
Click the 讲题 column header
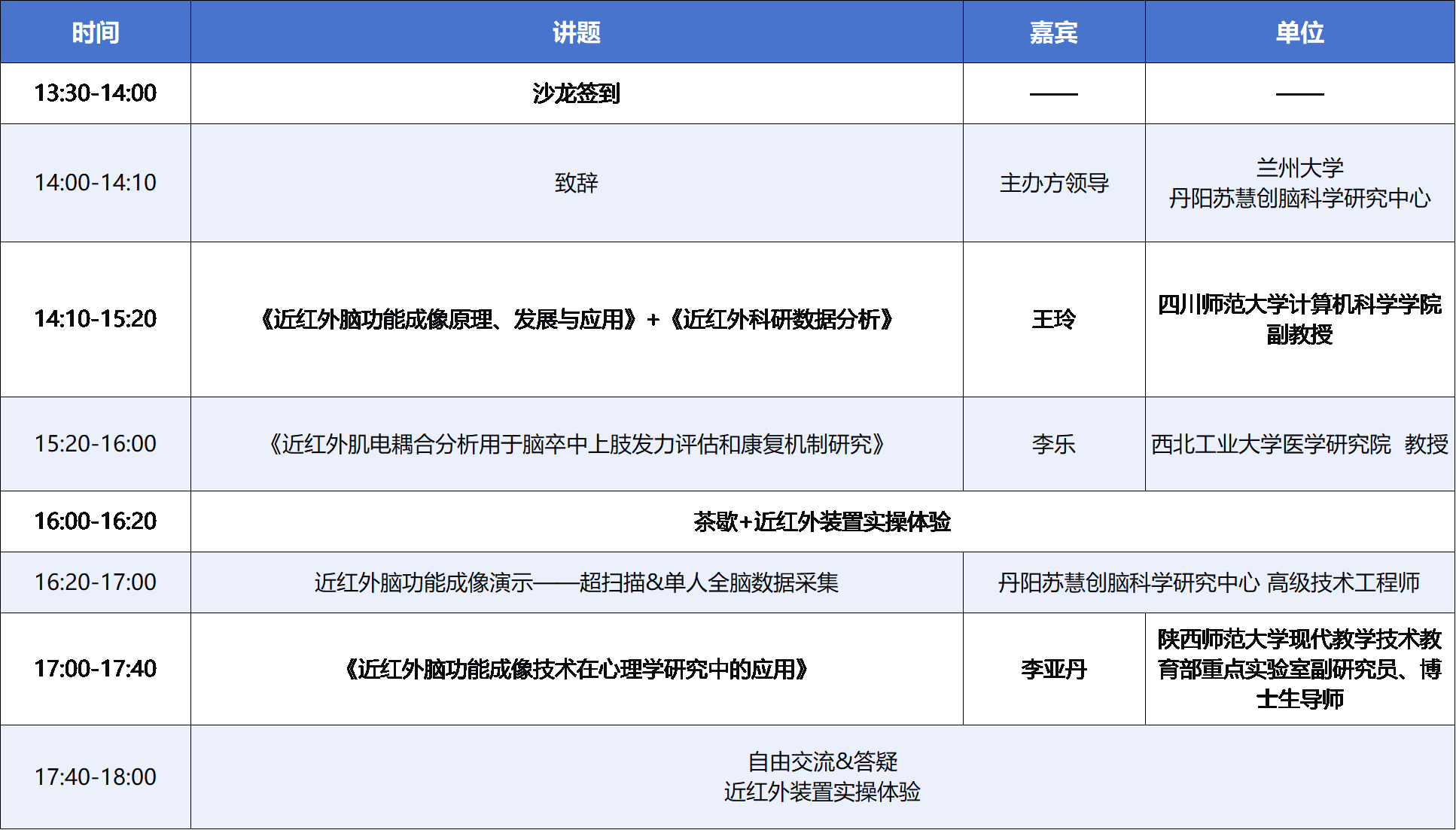[577, 32]
